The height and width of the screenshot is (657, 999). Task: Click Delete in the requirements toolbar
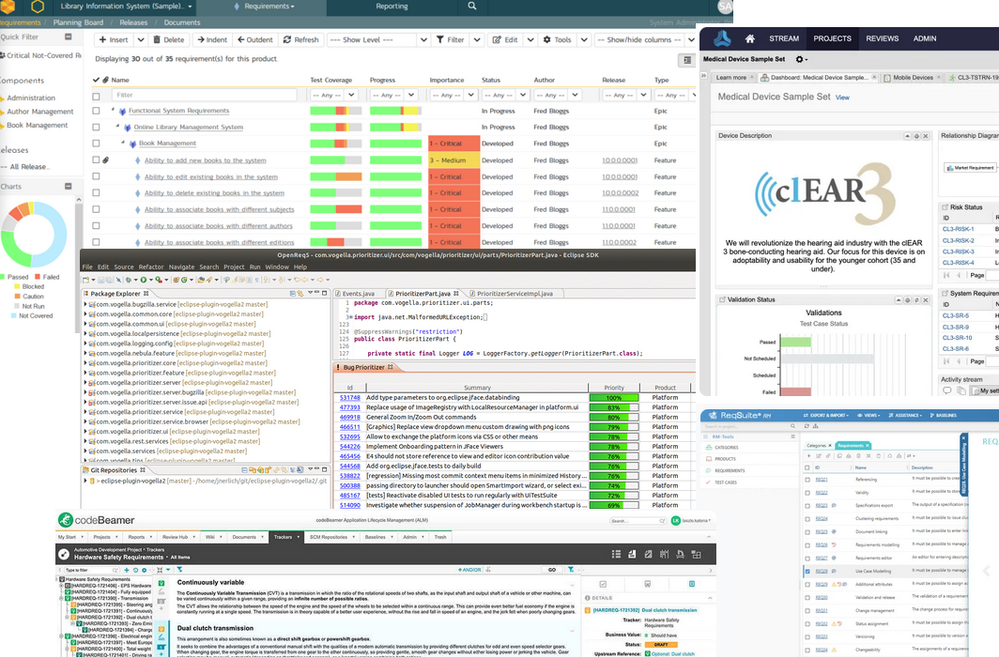(169, 40)
